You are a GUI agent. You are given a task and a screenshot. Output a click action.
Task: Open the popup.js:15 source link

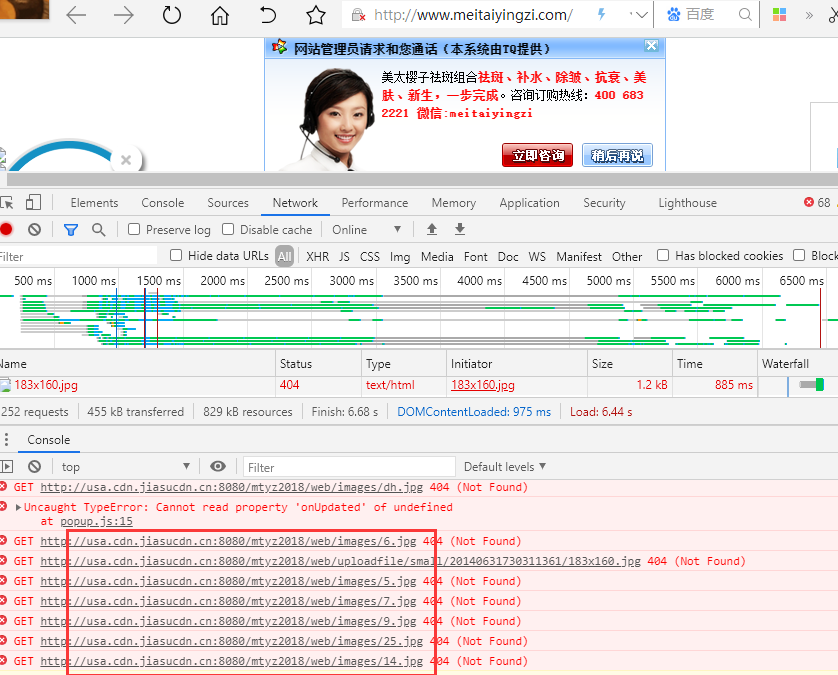[x=96, y=521]
